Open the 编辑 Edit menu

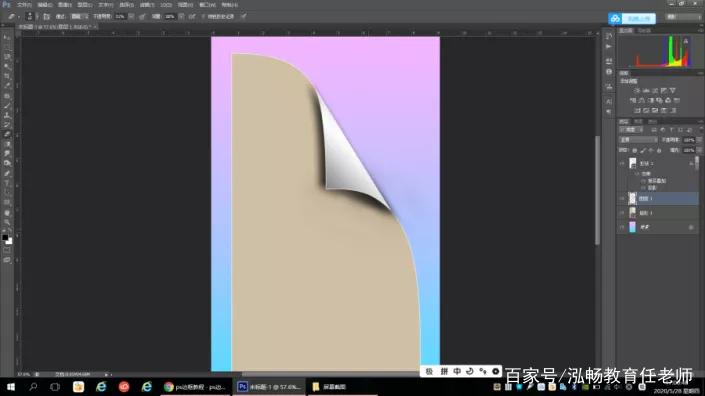pyautogui.click(x=44, y=5)
